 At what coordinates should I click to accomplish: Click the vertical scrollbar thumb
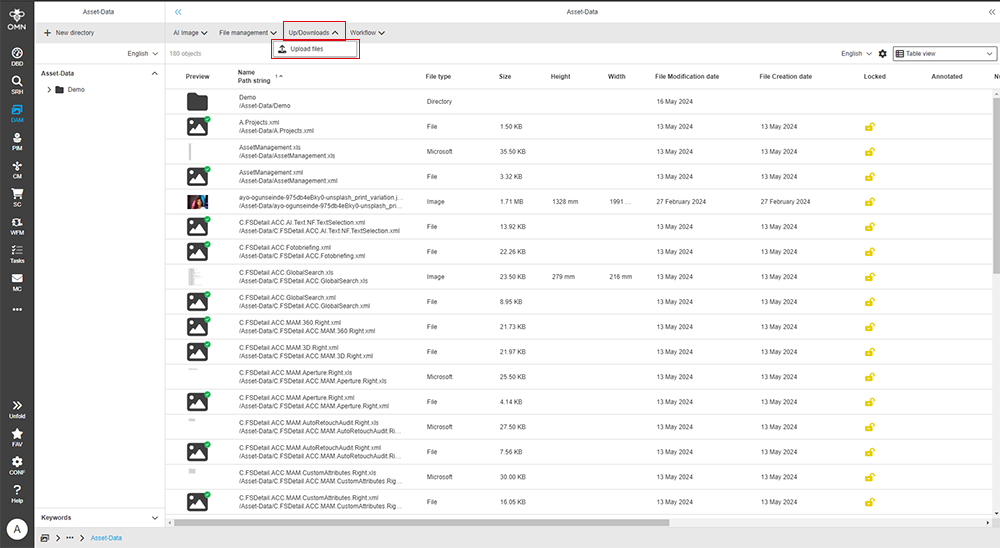pos(996,185)
